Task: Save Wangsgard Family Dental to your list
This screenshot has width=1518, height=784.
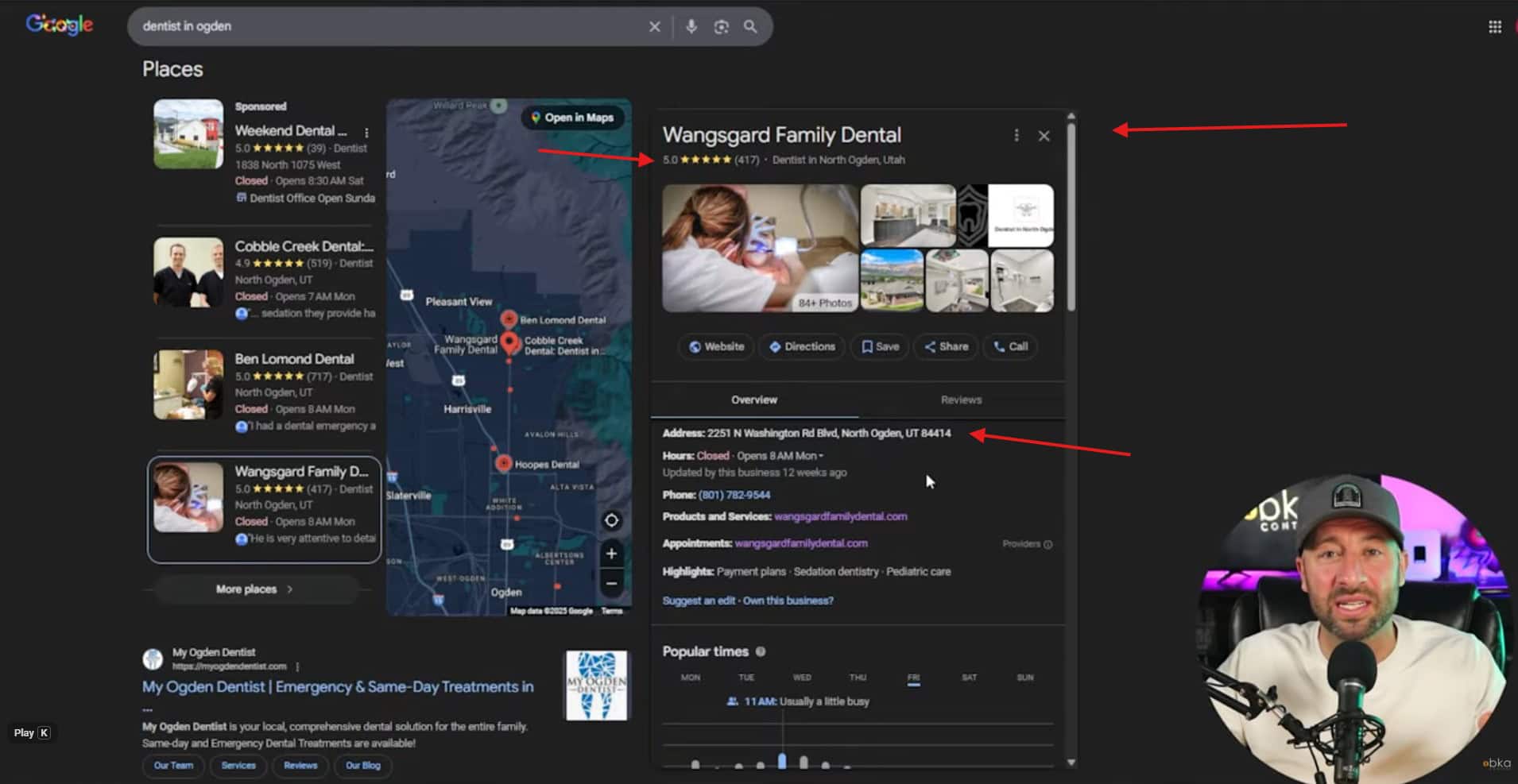Action: click(x=878, y=346)
